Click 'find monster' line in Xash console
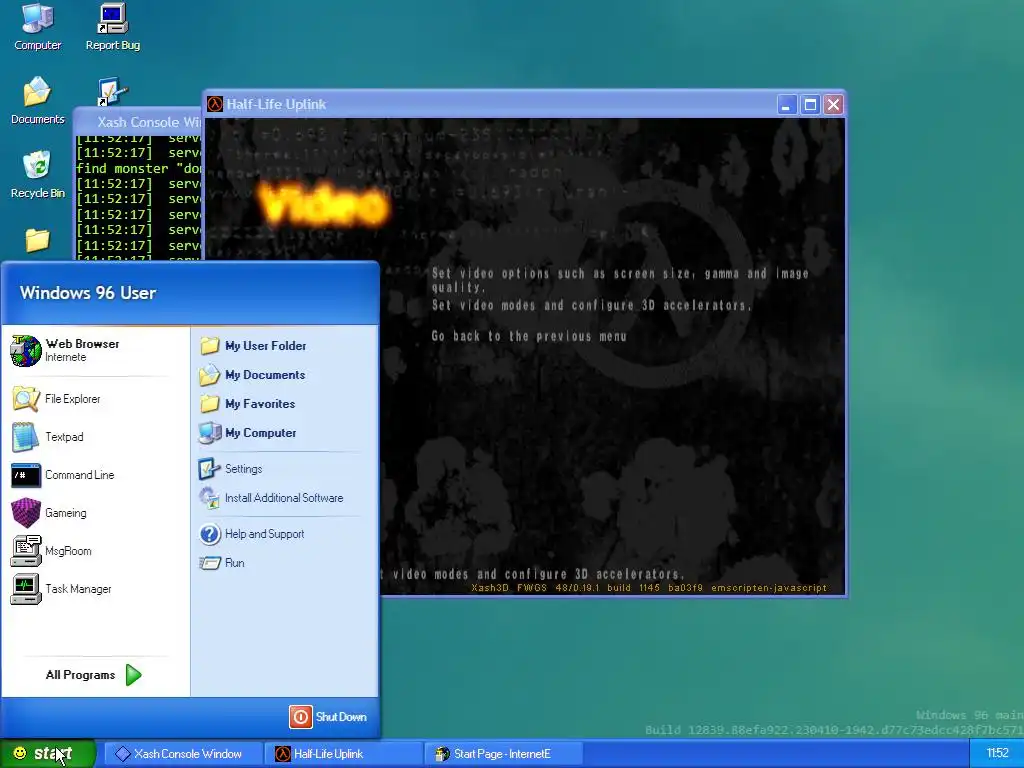1024x768 pixels. 138,168
